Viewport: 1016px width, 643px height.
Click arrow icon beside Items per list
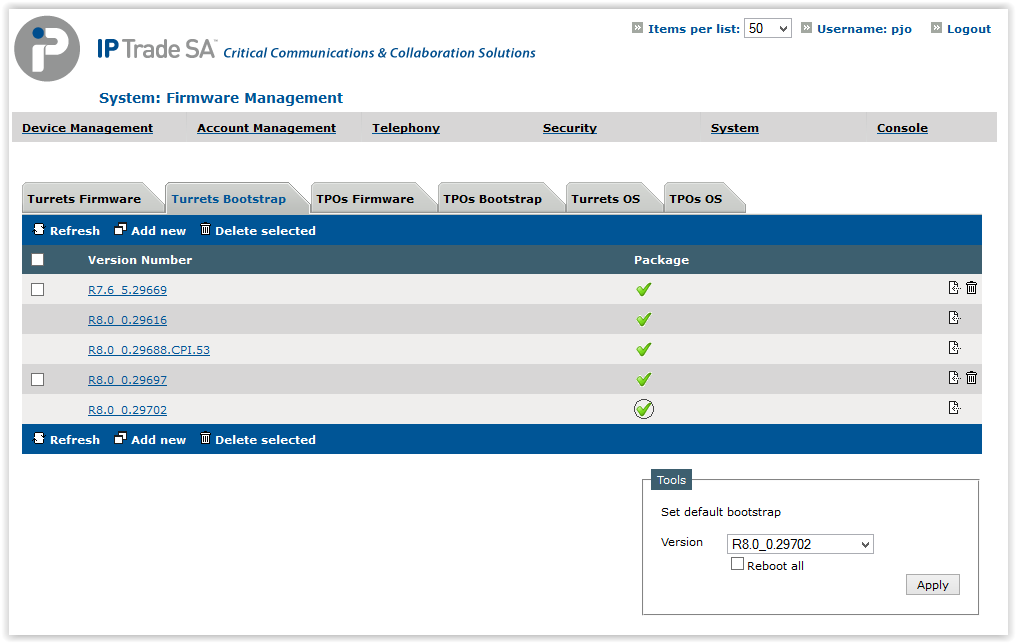638,28
